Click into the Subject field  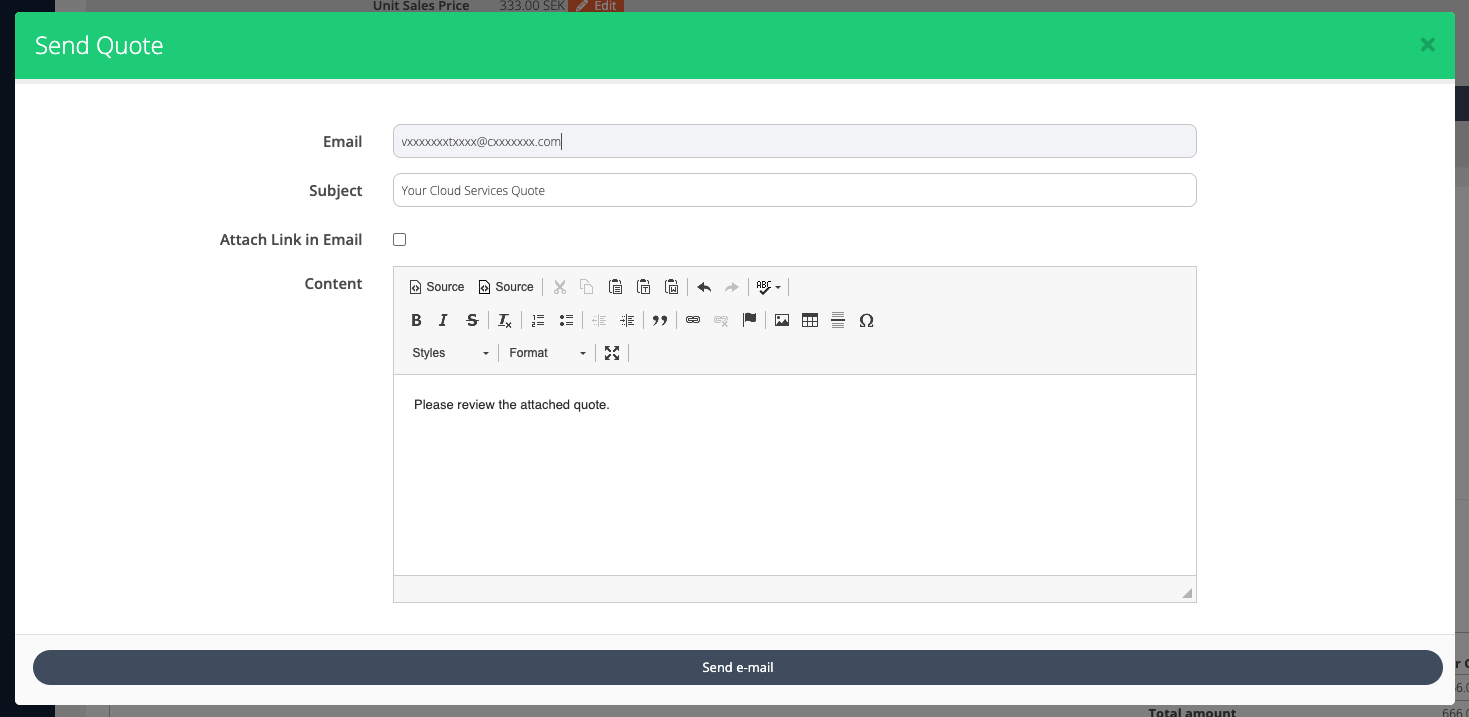pos(794,190)
